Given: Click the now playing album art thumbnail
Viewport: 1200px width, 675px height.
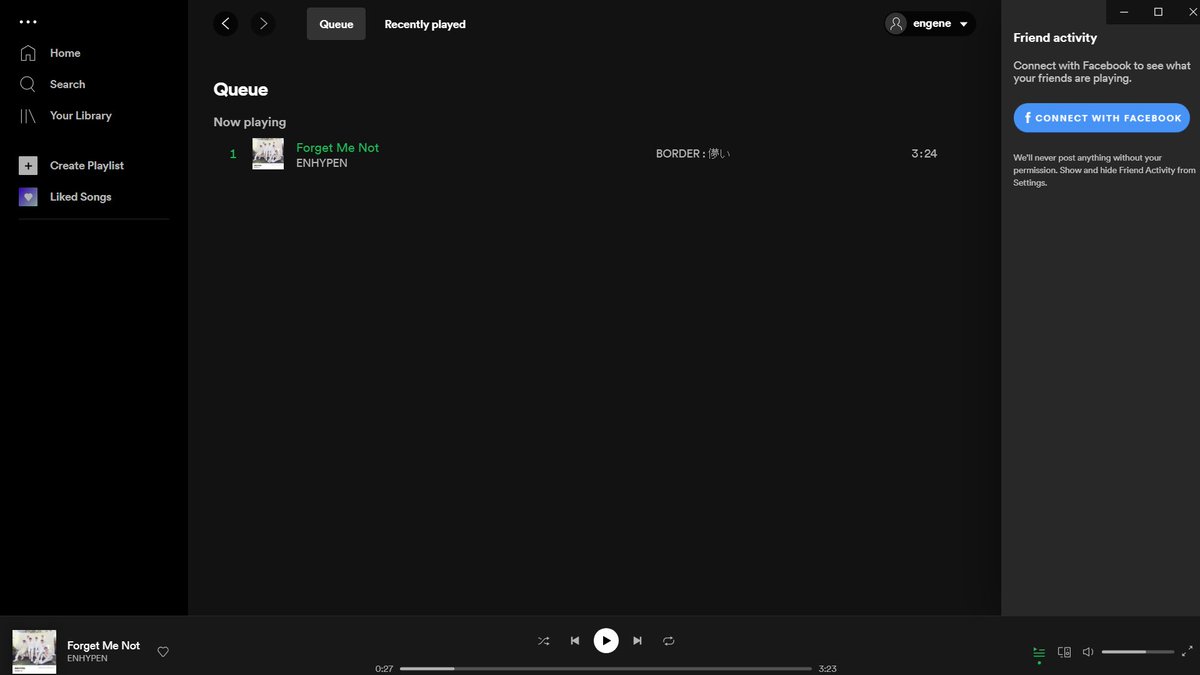Looking at the screenshot, I should tap(34, 651).
